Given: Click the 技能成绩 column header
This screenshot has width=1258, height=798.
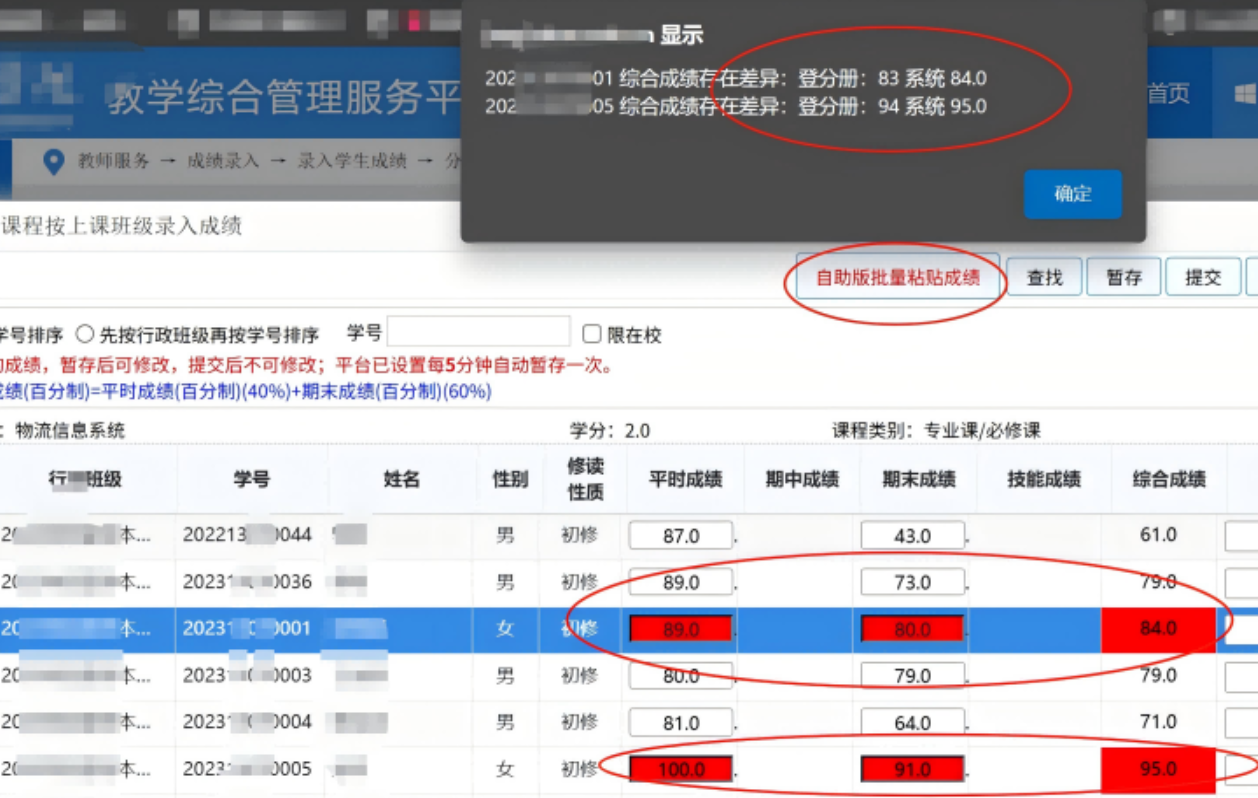Looking at the screenshot, I should tap(1044, 479).
